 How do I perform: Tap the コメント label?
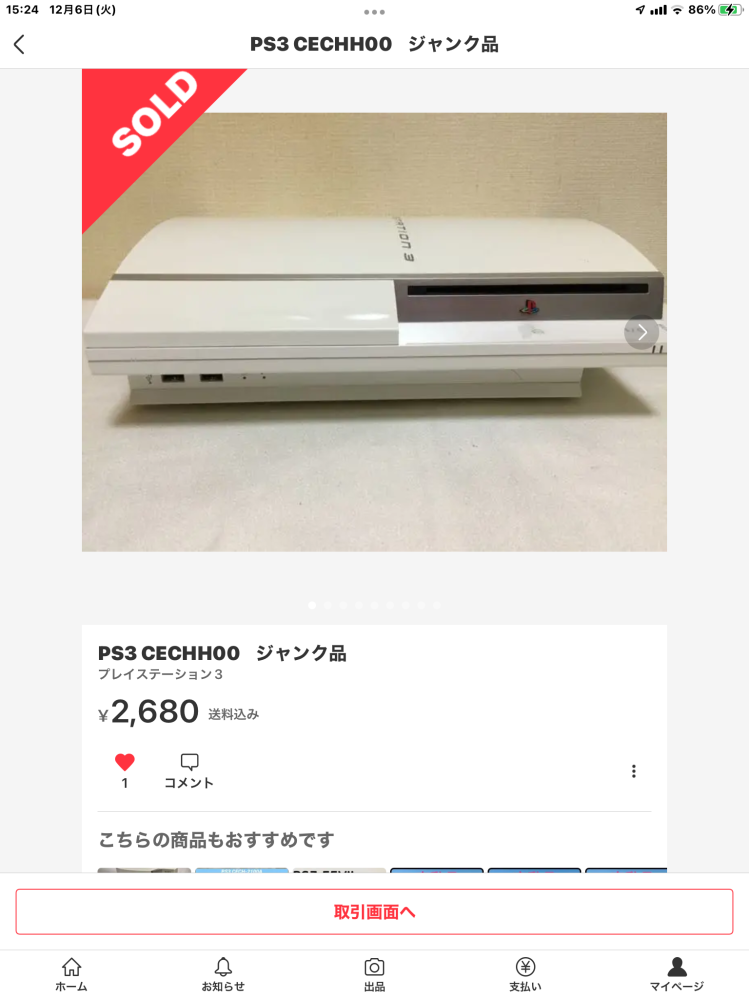189,783
